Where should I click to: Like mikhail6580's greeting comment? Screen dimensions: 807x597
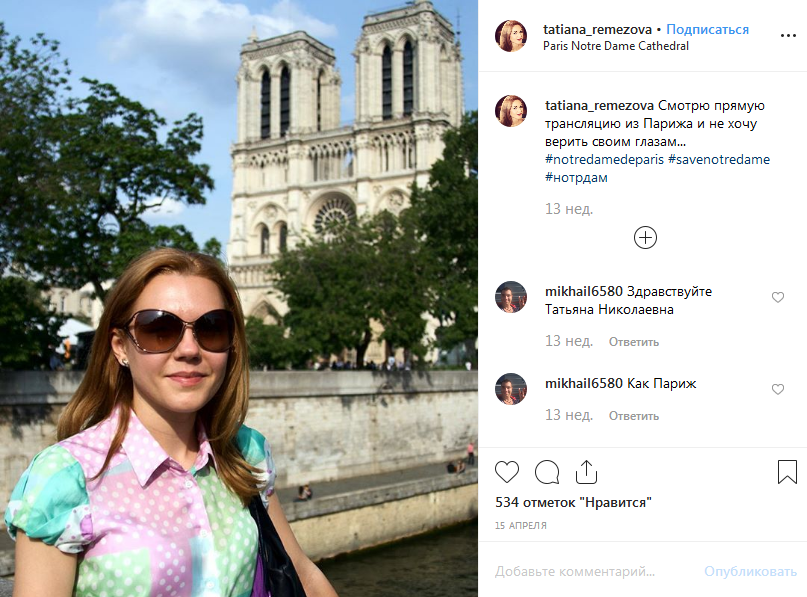point(778,298)
